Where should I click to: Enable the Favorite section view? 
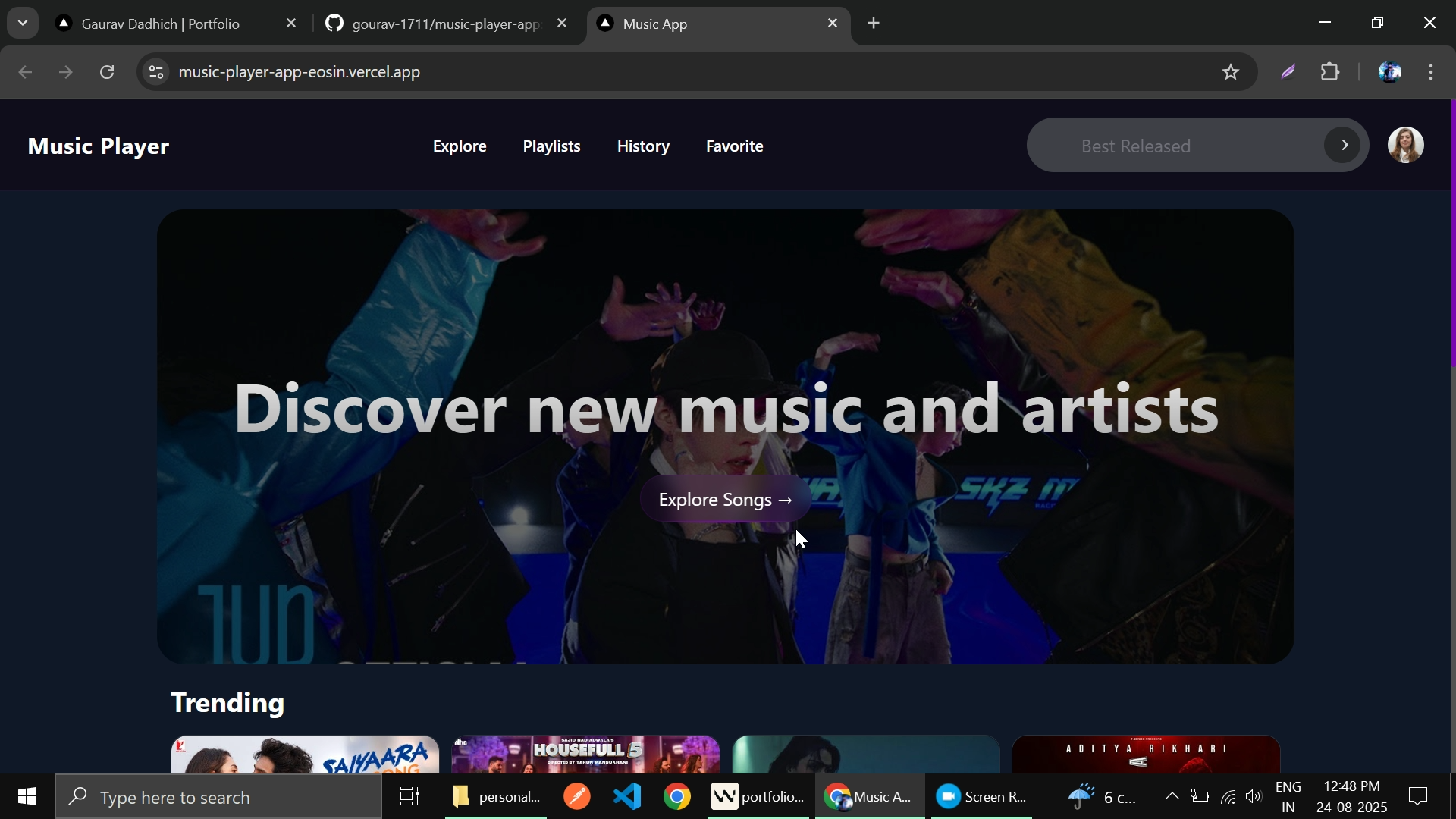click(734, 146)
